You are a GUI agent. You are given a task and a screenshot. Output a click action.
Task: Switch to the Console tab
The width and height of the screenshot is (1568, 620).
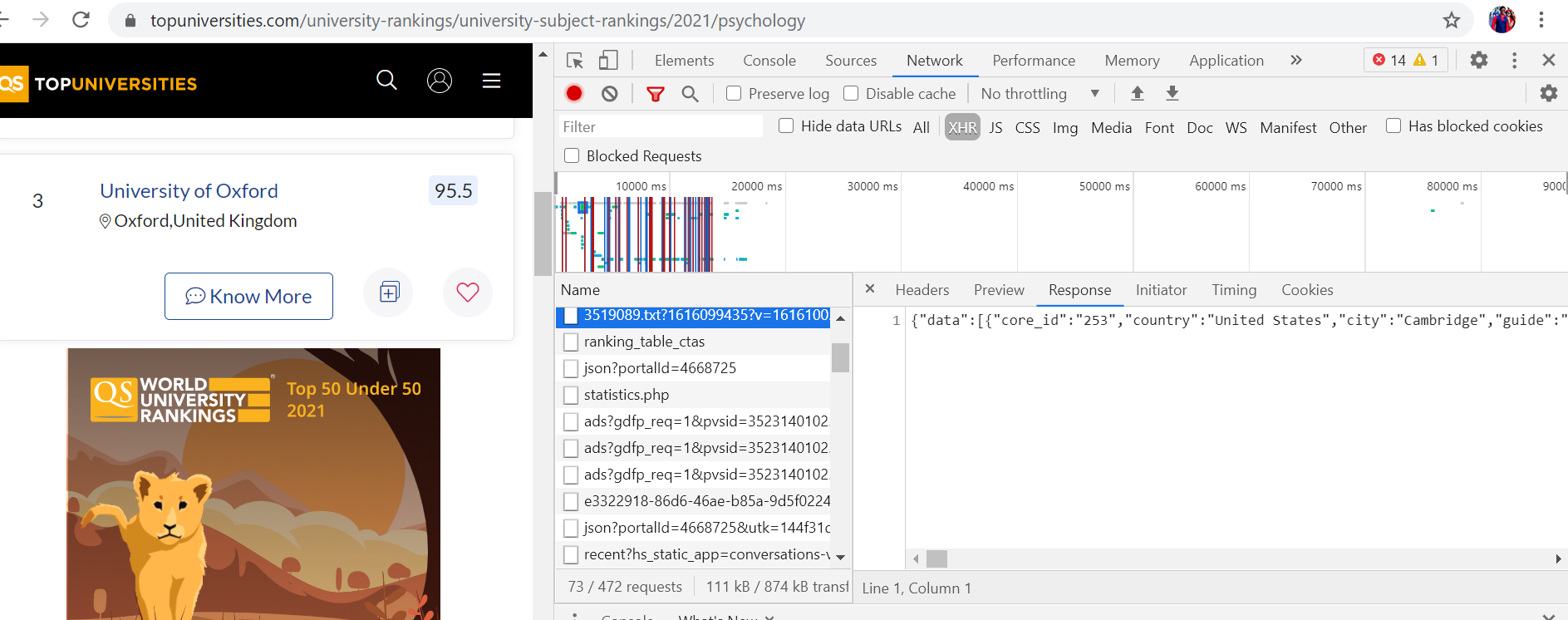click(x=769, y=61)
